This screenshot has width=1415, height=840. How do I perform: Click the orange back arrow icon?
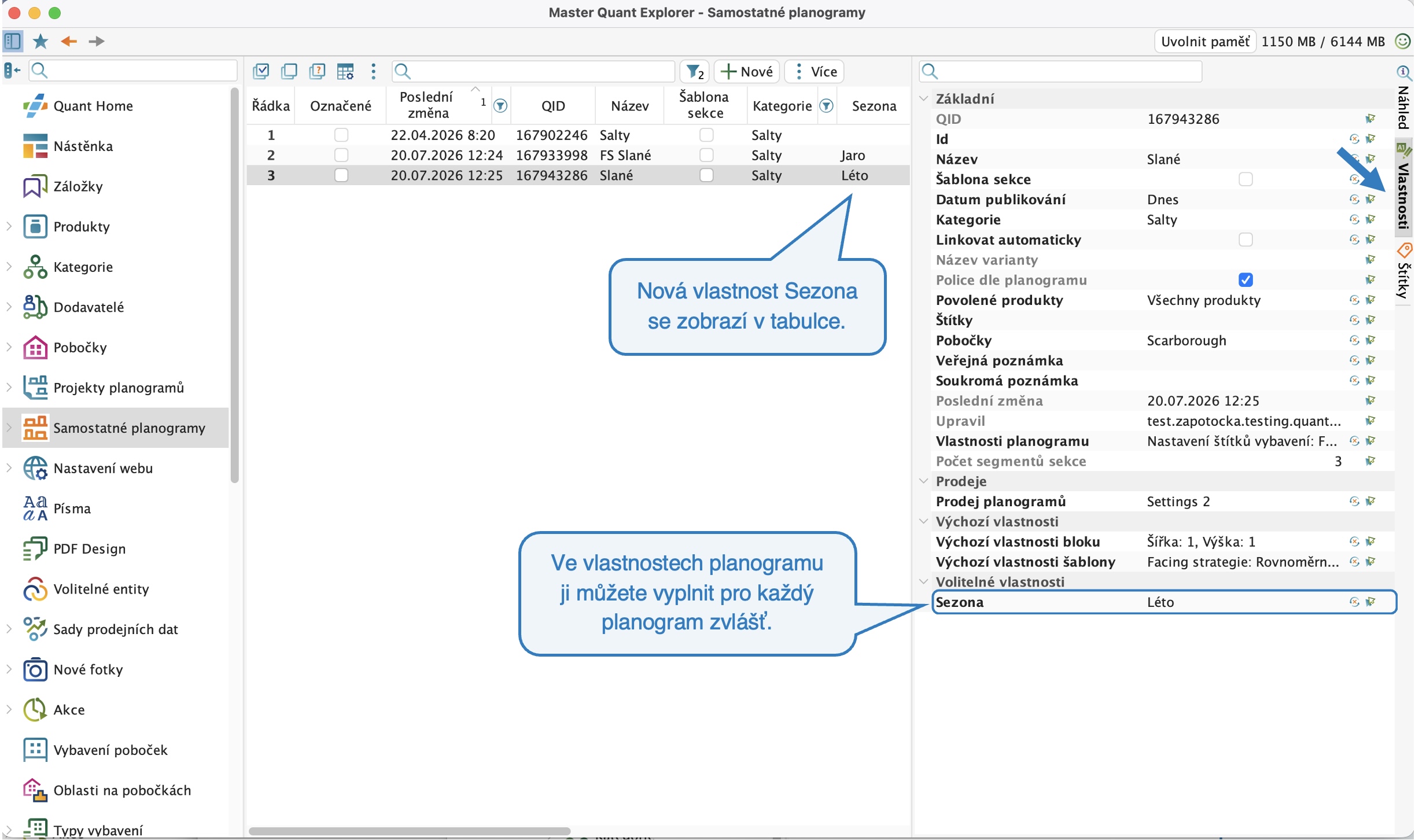pos(69,41)
